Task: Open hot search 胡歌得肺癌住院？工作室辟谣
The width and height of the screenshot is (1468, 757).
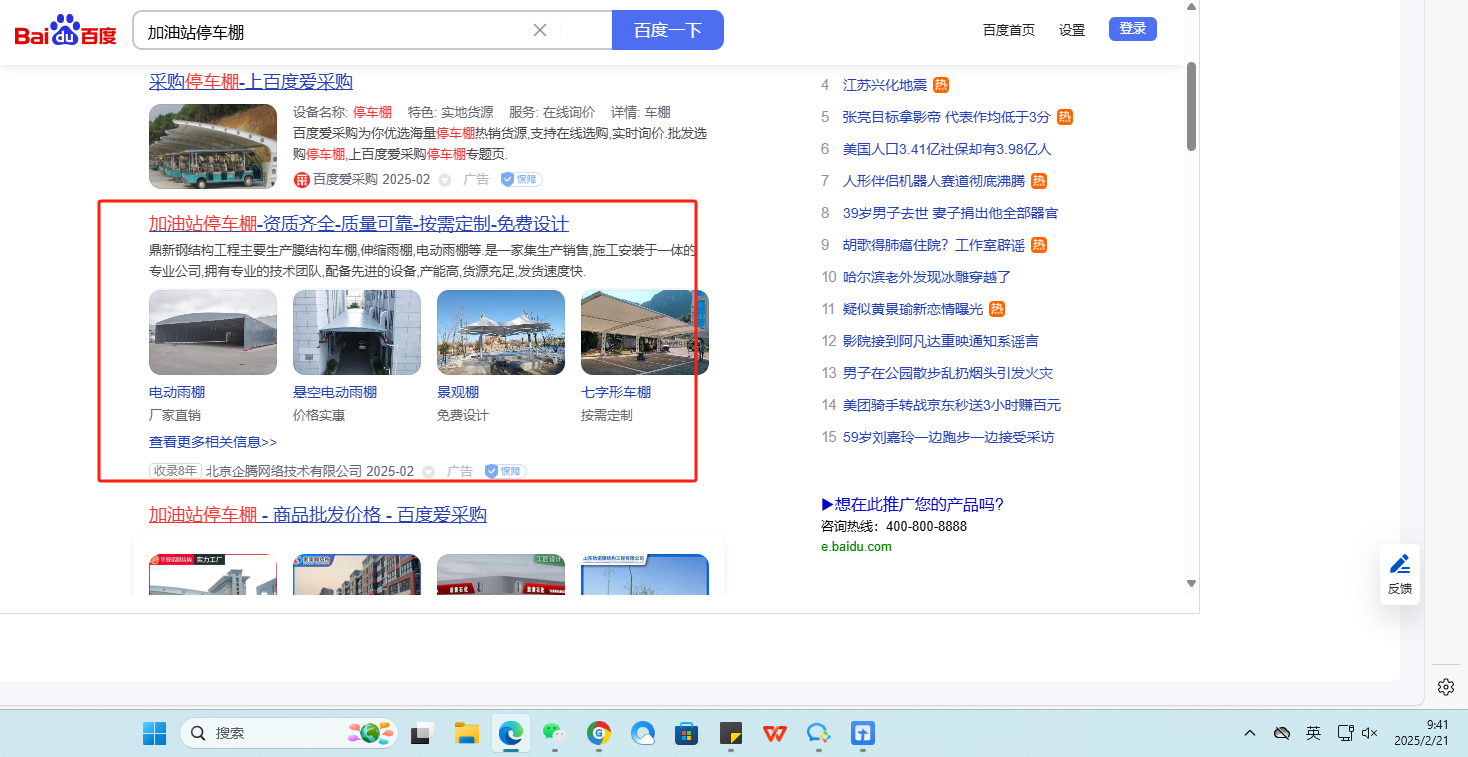Action: 934,245
